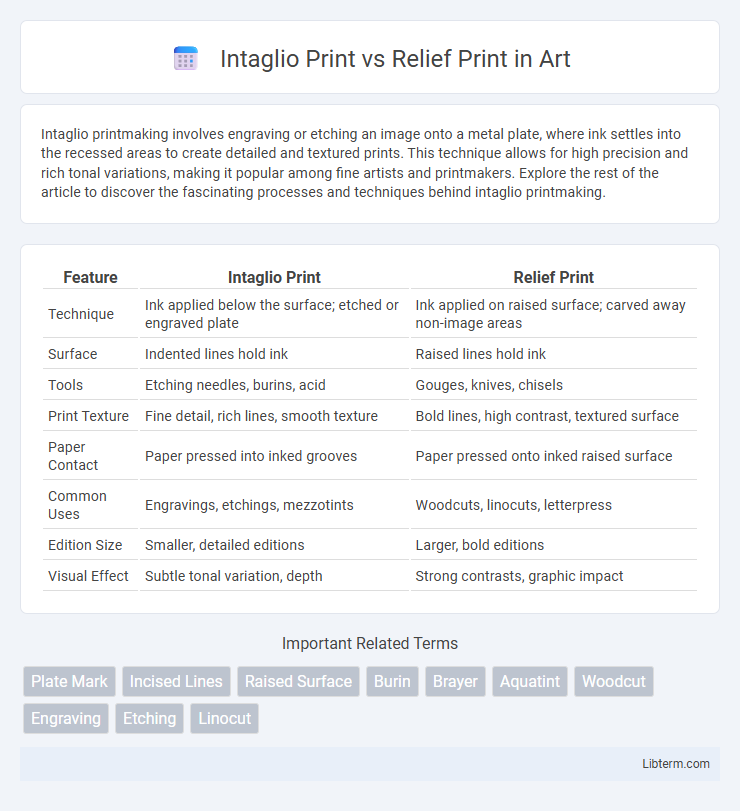Click the Engraving tag
Image resolution: width=740 pixels, height=811 pixels.
coord(66,718)
